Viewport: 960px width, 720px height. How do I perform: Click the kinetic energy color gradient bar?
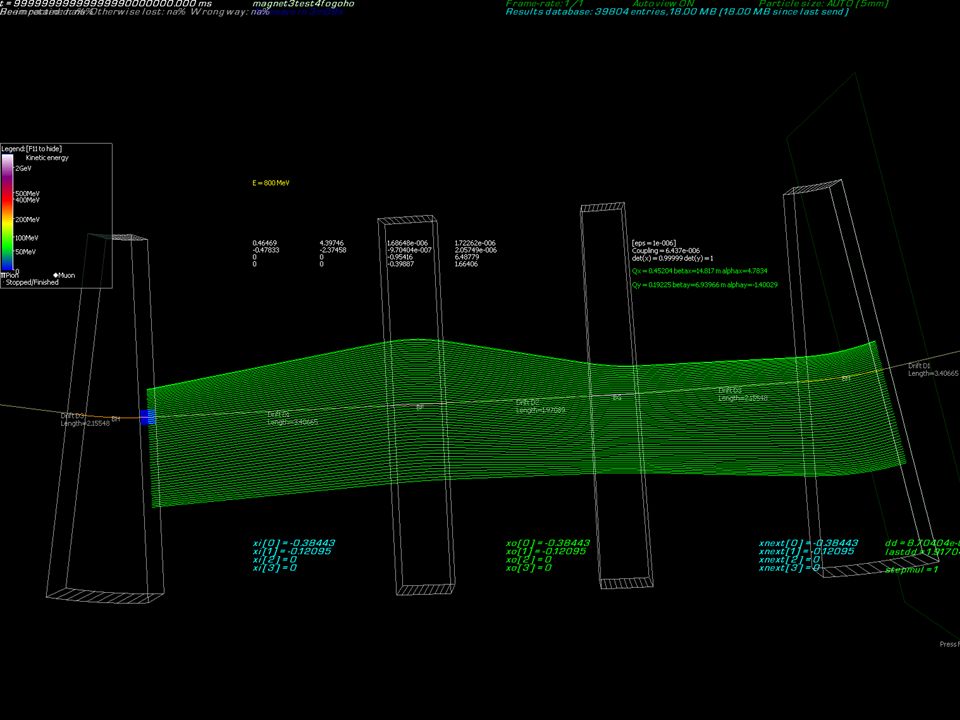point(7,212)
